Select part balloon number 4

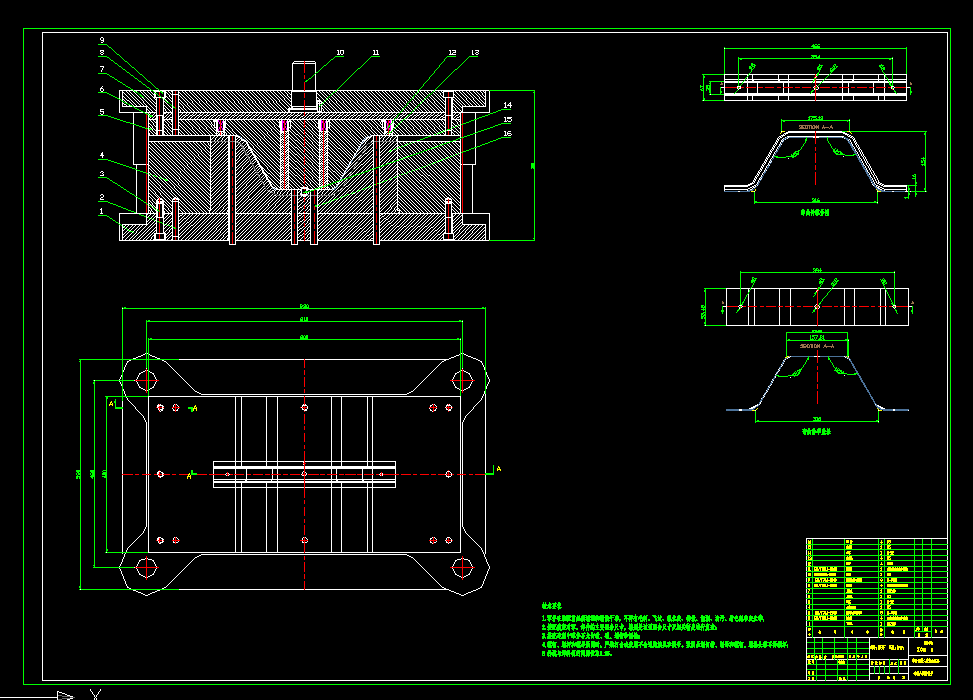tap(101, 155)
